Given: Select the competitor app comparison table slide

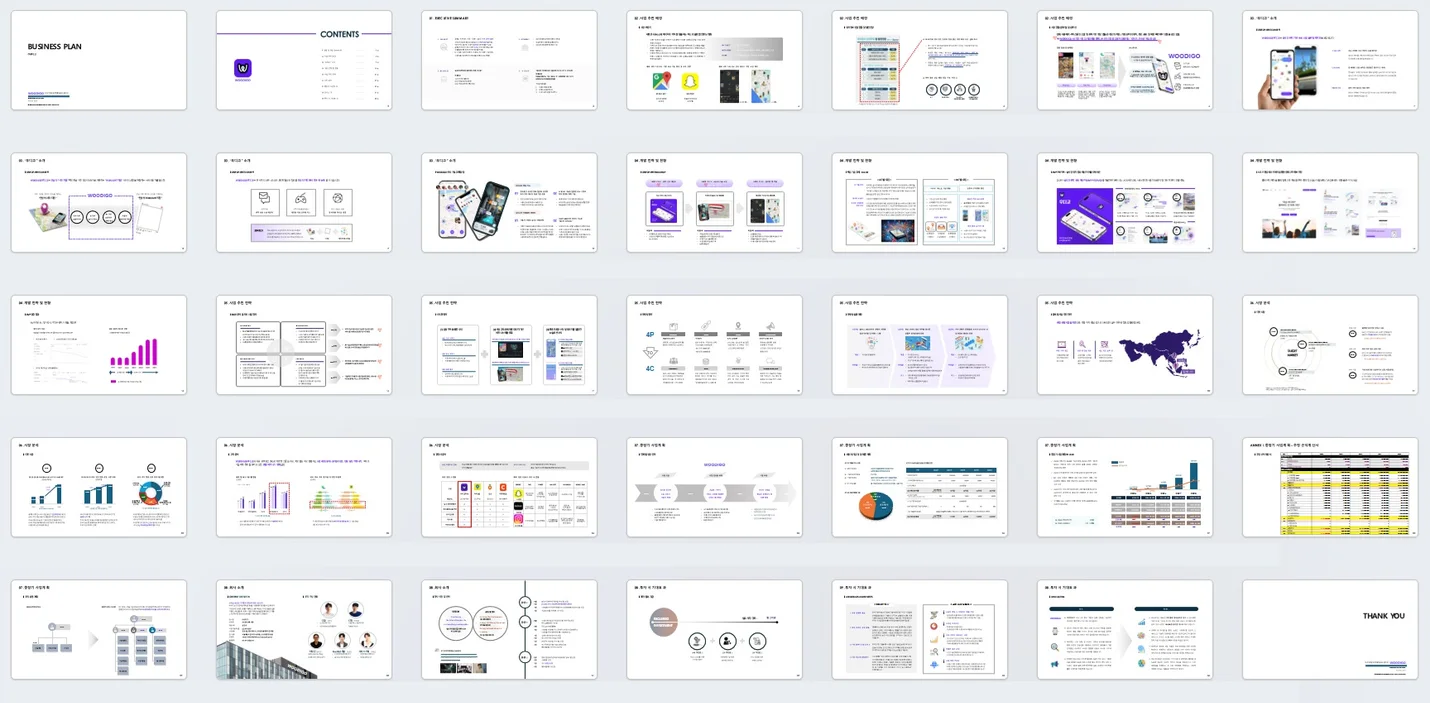Looking at the screenshot, I should [x=509, y=487].
